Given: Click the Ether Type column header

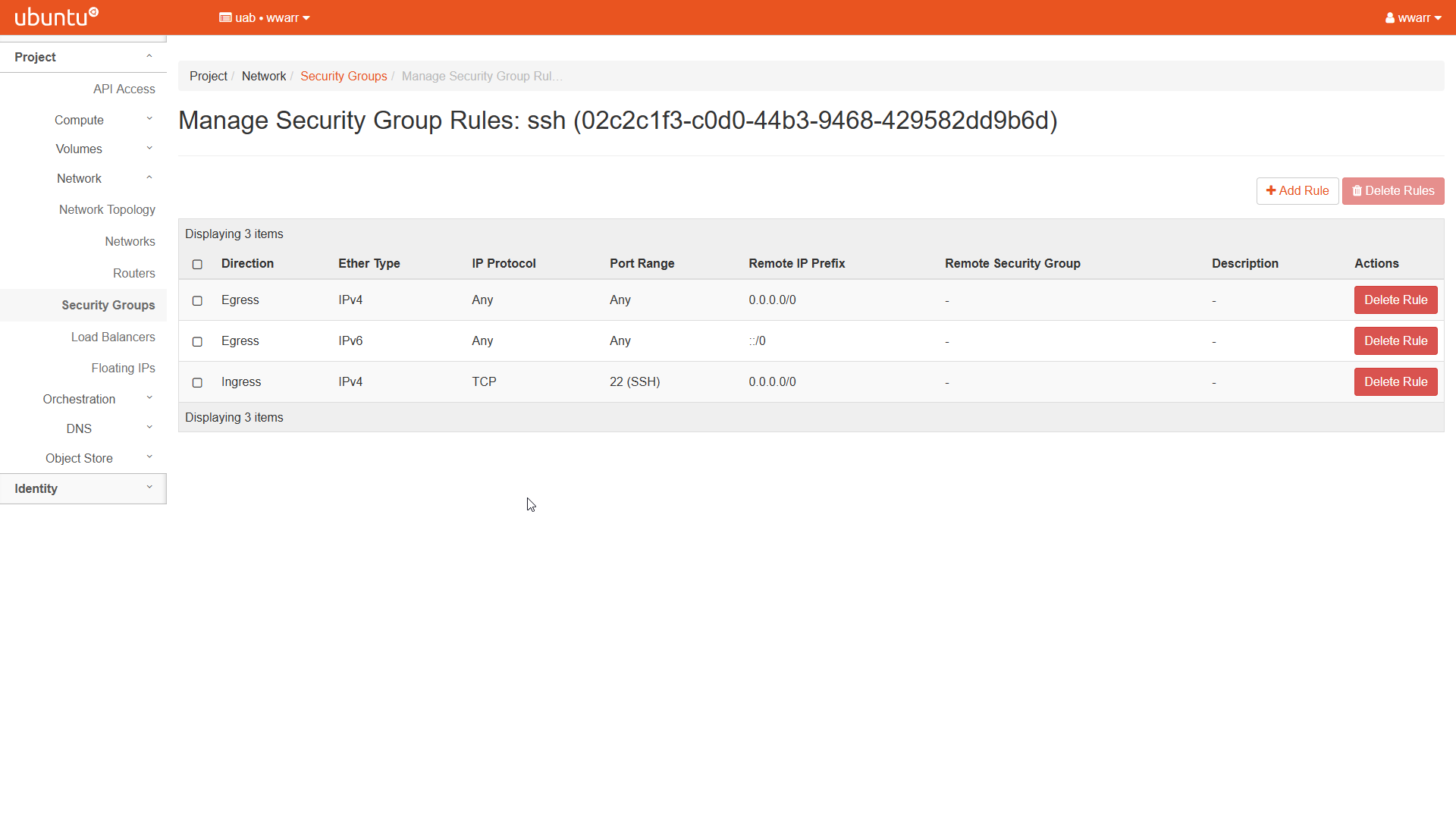Looking at the screenshot, I should point(369,263).
